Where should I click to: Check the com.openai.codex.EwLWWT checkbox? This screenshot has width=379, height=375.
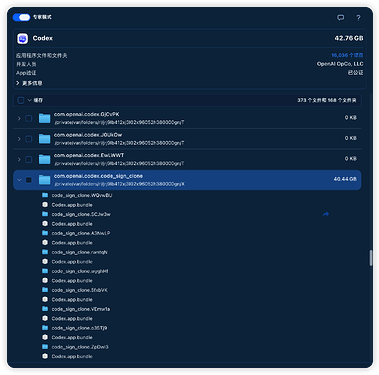click(29, 160)
